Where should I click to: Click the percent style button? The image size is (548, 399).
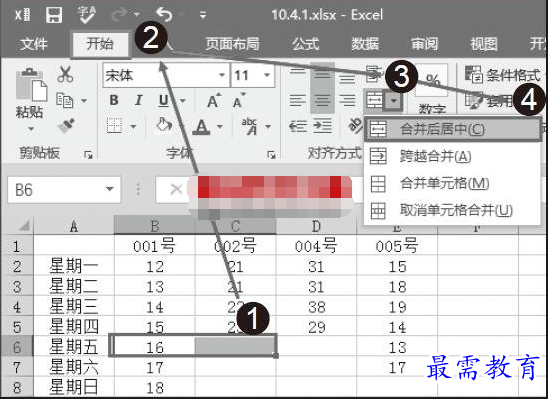point(433,80)
